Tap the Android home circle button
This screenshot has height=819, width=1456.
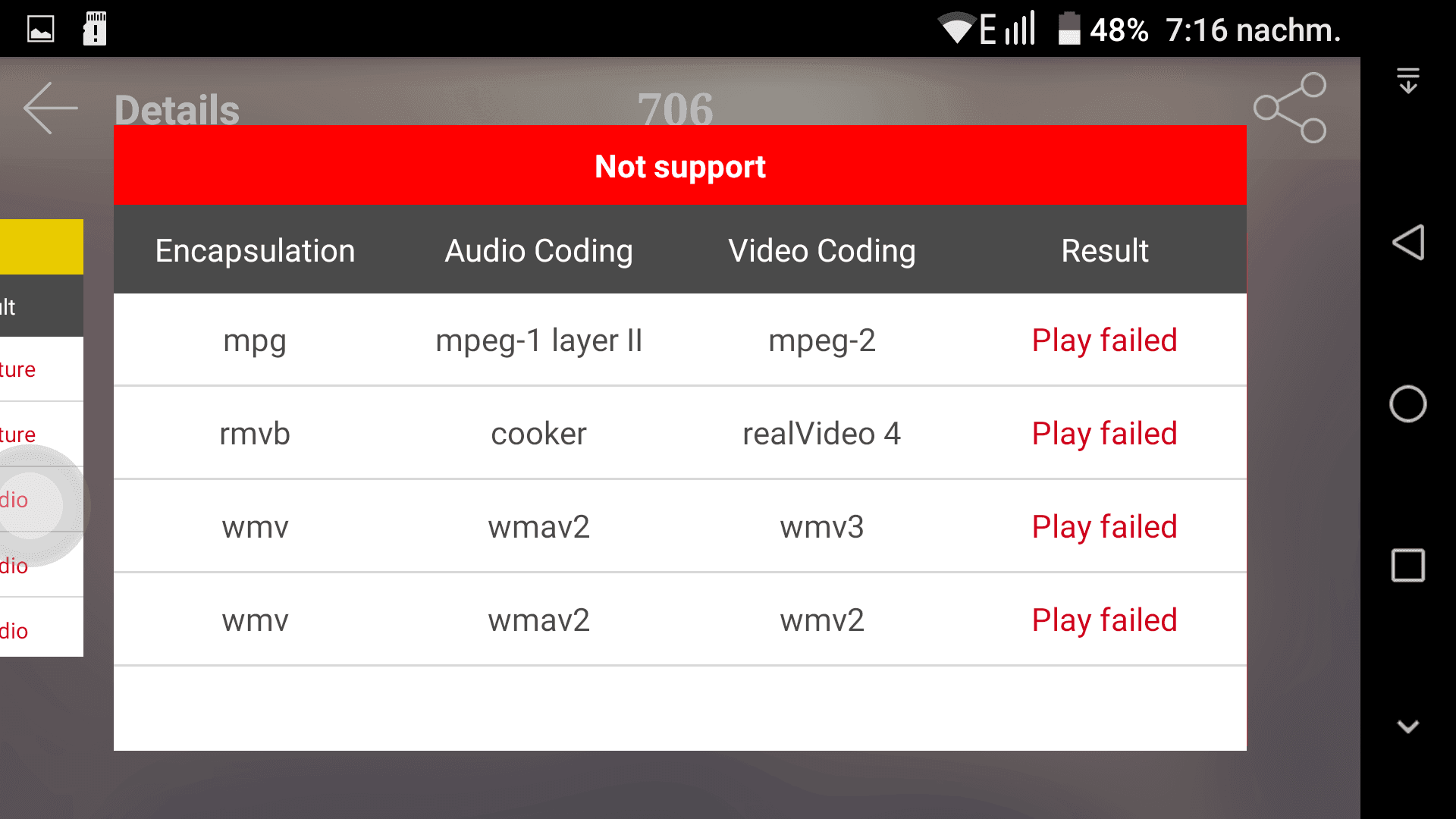click(1408, 403)
